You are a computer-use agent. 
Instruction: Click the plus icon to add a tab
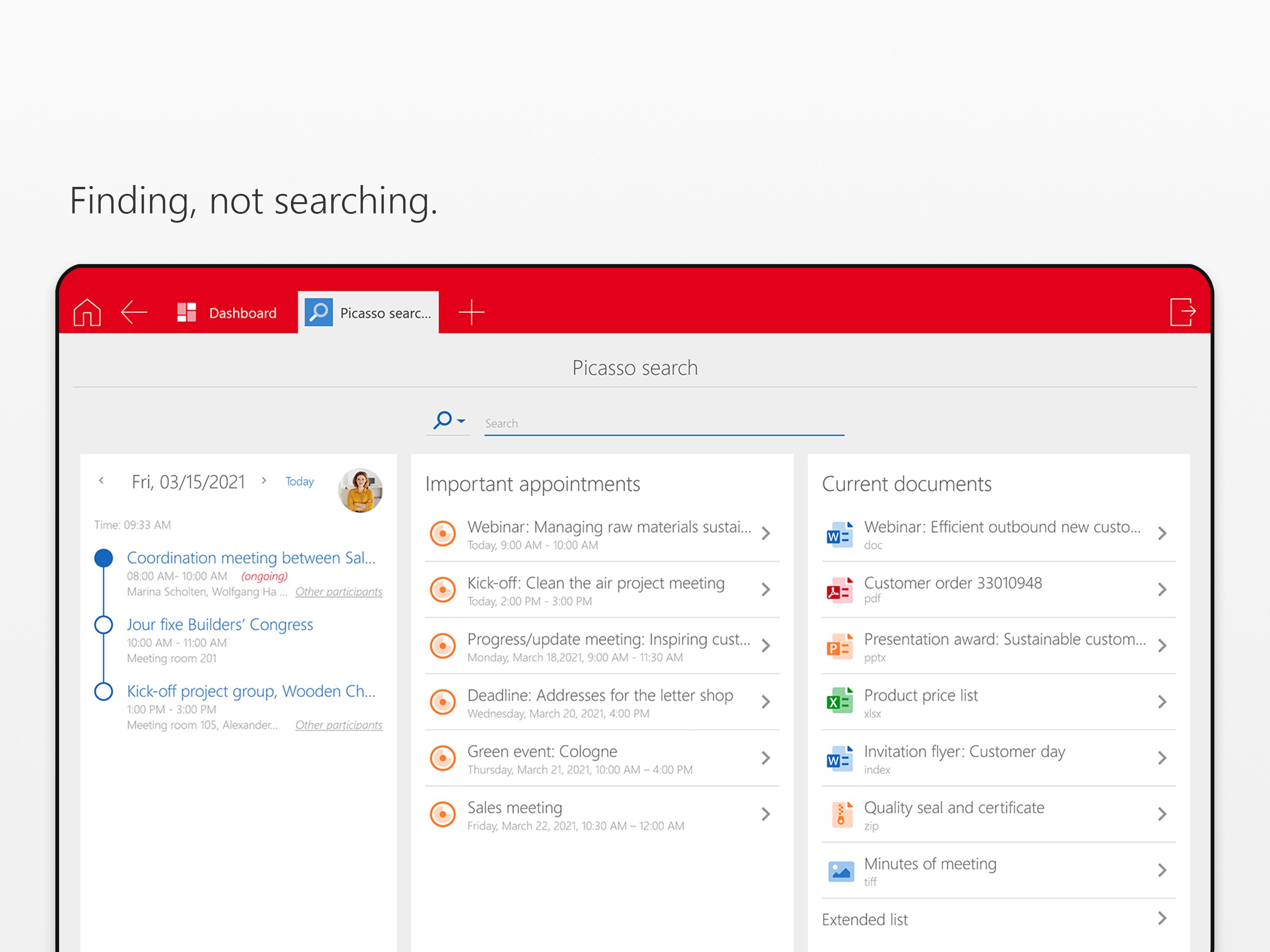click(x=471, y=312)
